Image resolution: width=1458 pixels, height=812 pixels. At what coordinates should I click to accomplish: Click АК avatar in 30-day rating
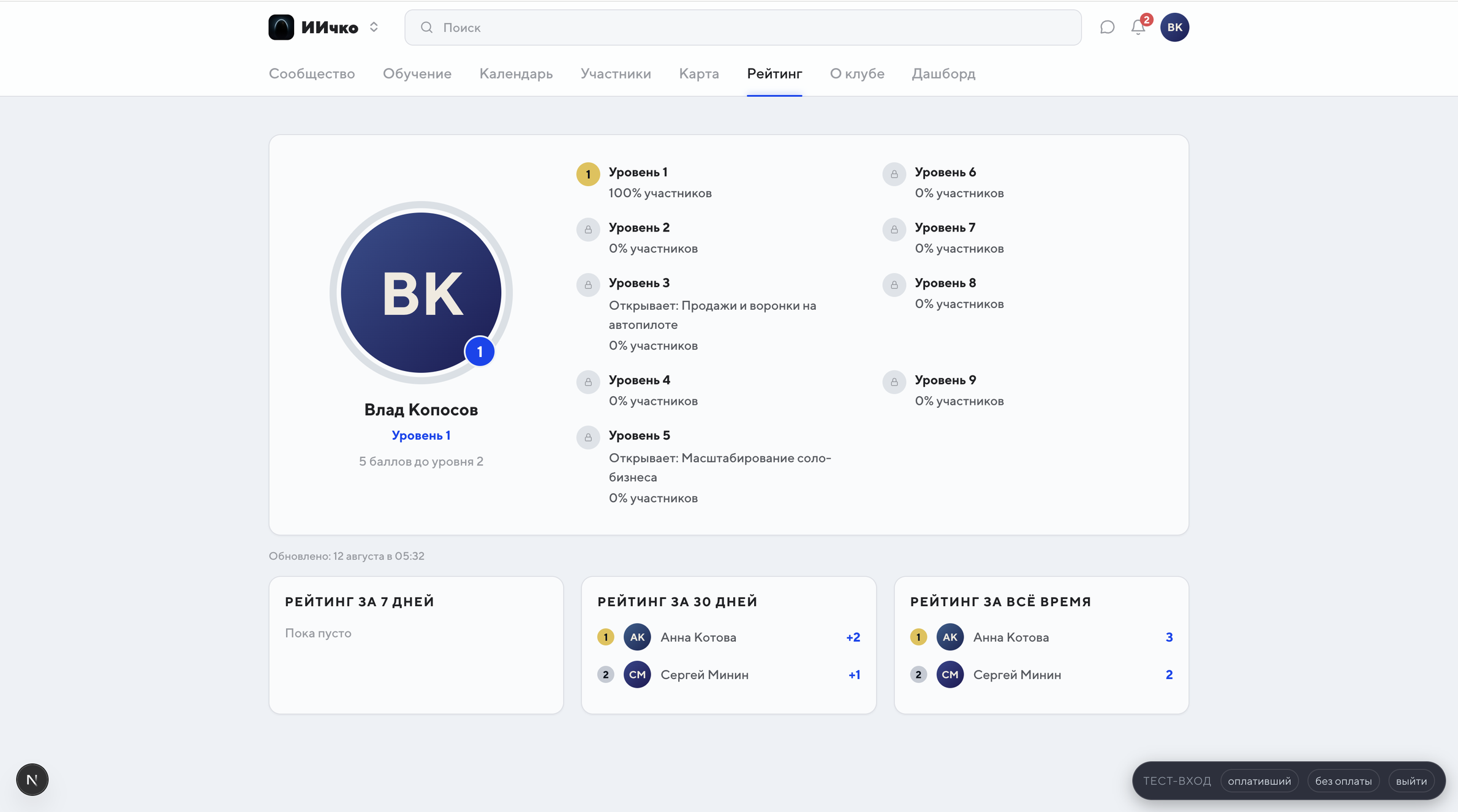637,637
